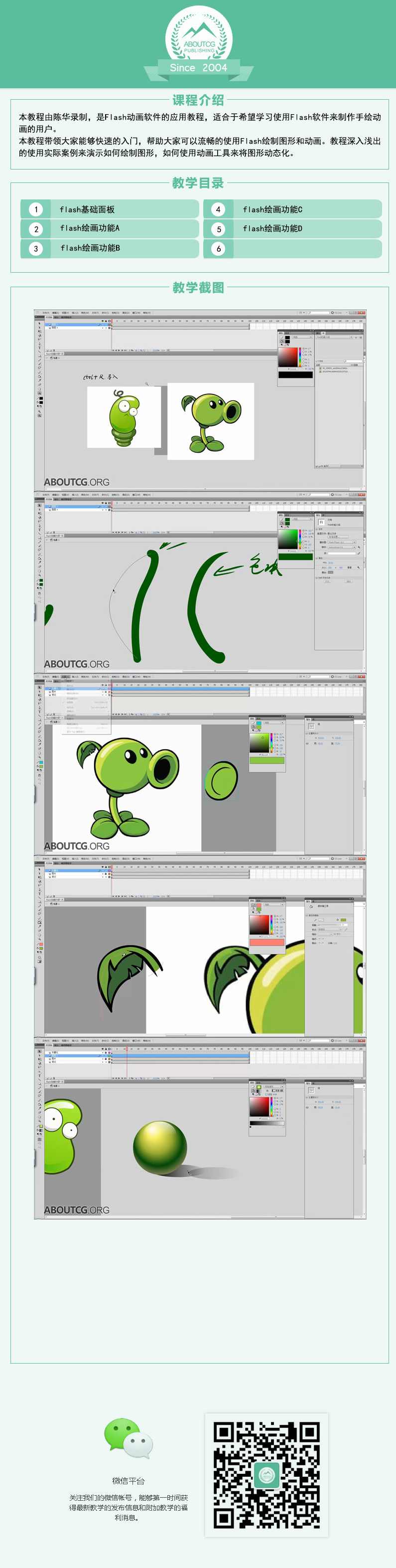Screen dimensions: 396x1568
Task: Click the number 4 circle in the contents list
Action: [218, 209]
